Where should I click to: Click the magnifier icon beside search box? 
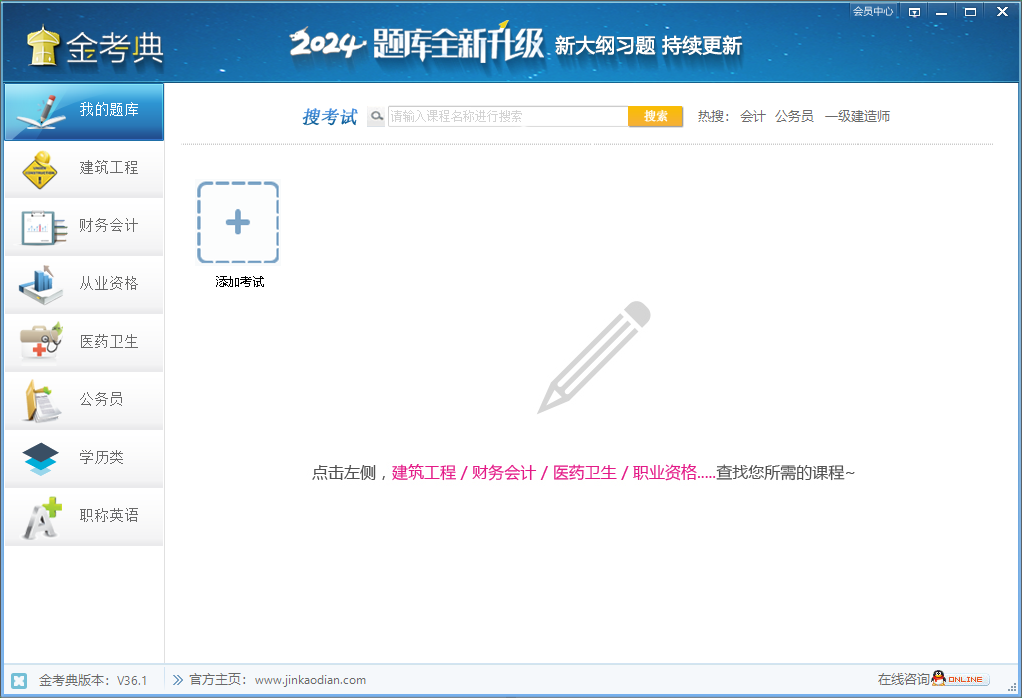[376, 116]
